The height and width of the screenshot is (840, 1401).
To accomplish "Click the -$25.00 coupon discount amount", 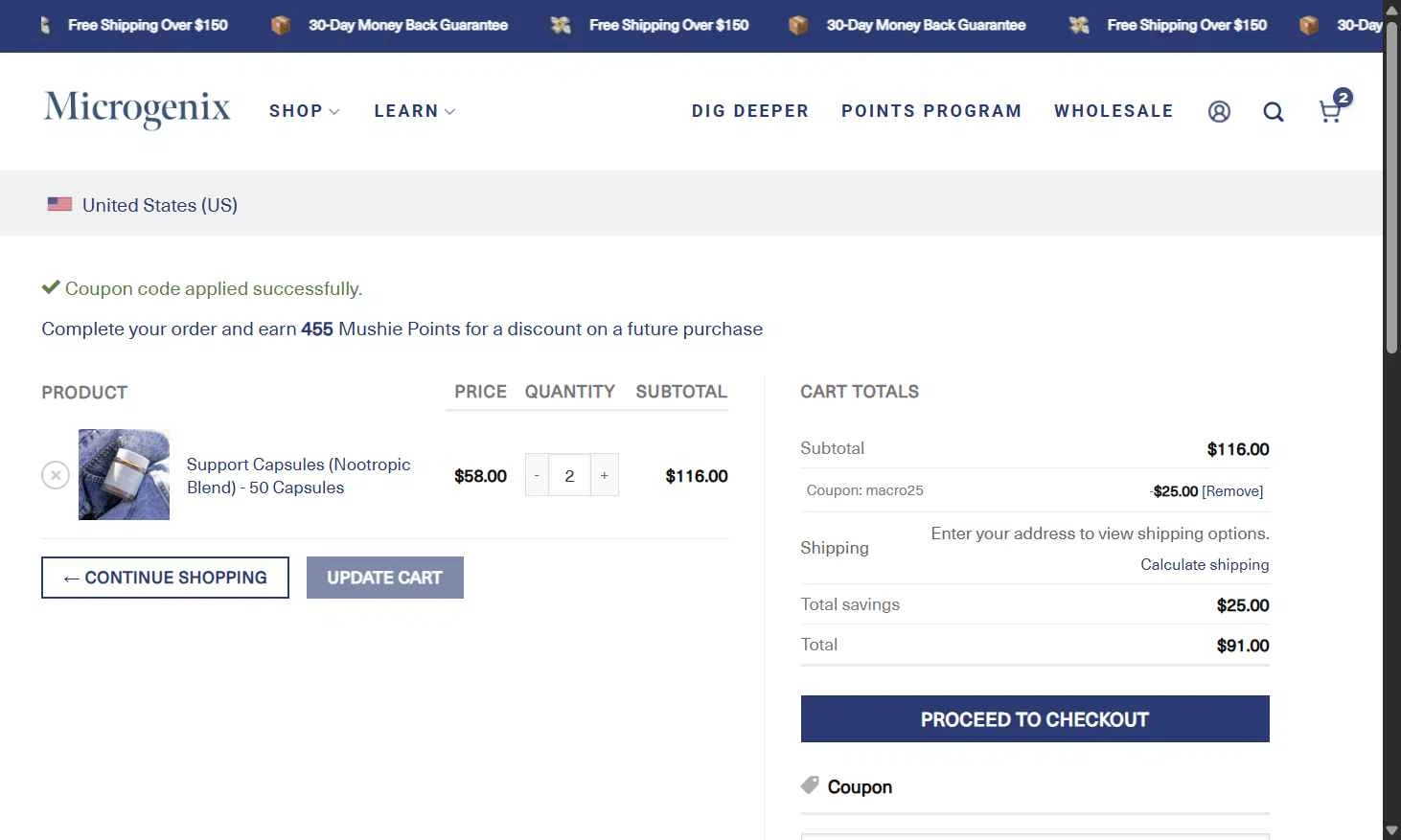I will (x=1175, y=491).
